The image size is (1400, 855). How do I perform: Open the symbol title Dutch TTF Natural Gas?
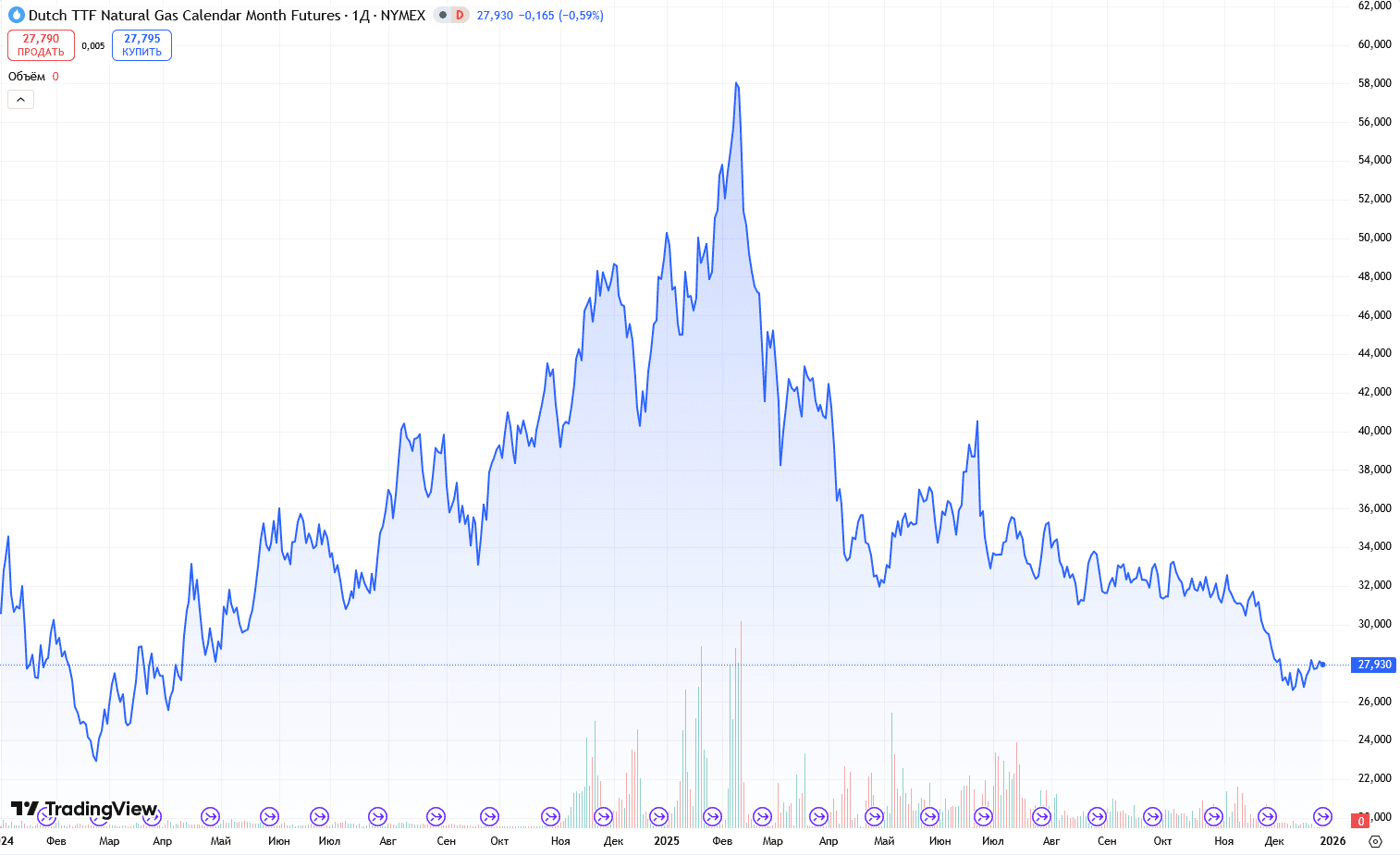(185, 15)
